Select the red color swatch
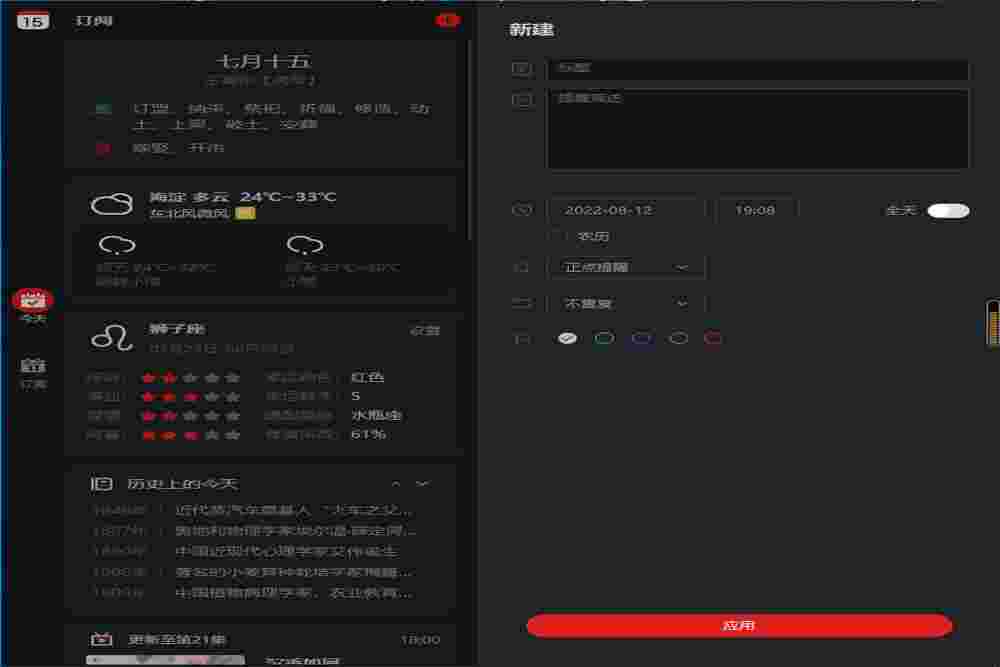The height and width of the screenshot is (667, 1000). 713,338
